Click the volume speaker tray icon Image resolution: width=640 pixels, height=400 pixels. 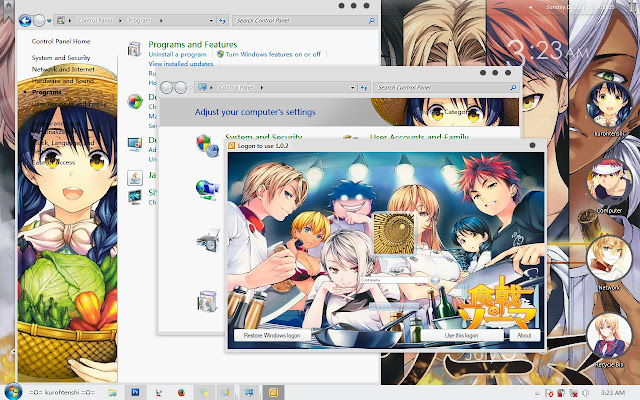[x=586, y=393]
